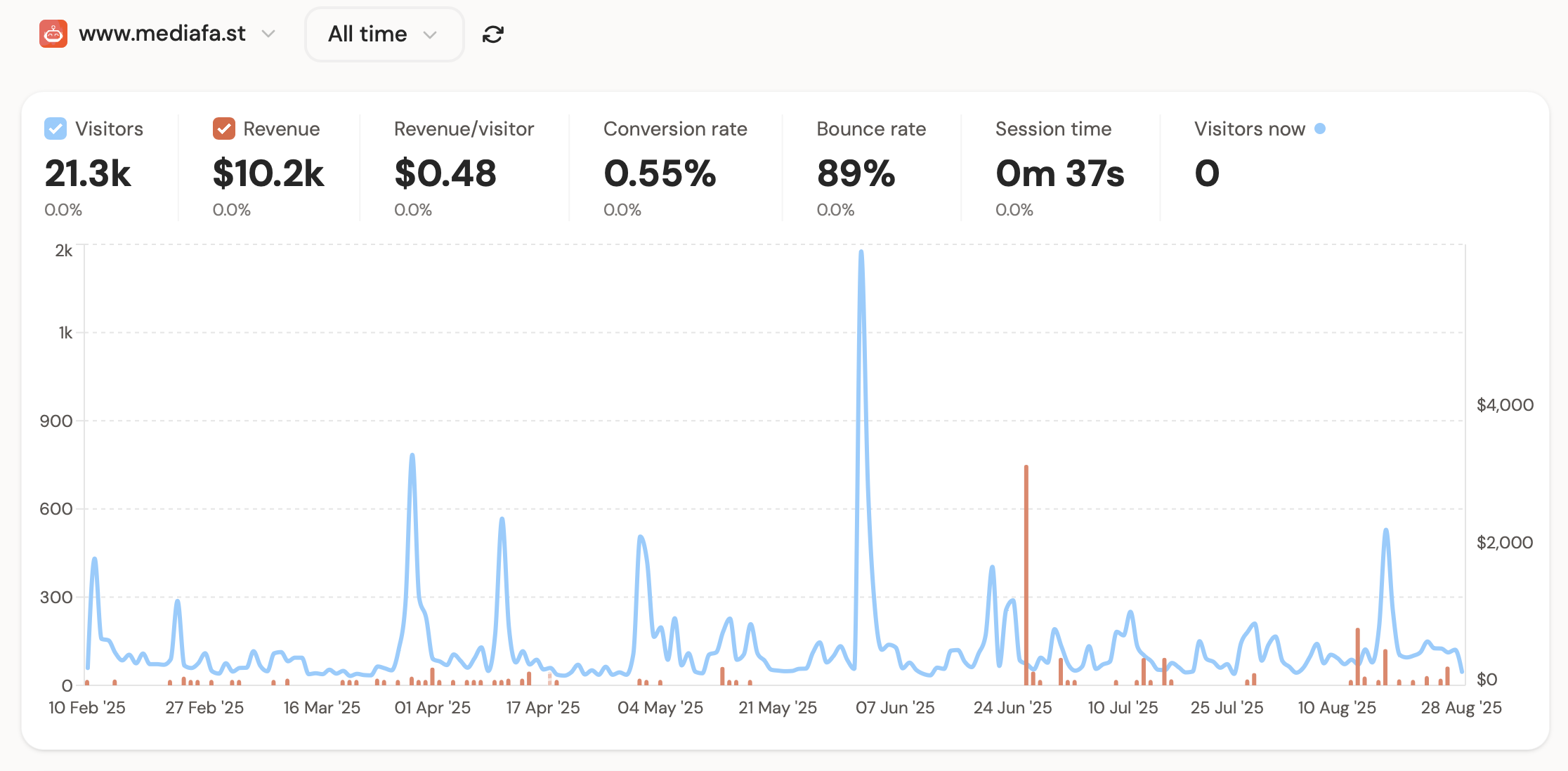This screenshot has width=1568, height=771.
Task: Select the Conversion rate metric
Action: tap(674, 129)
